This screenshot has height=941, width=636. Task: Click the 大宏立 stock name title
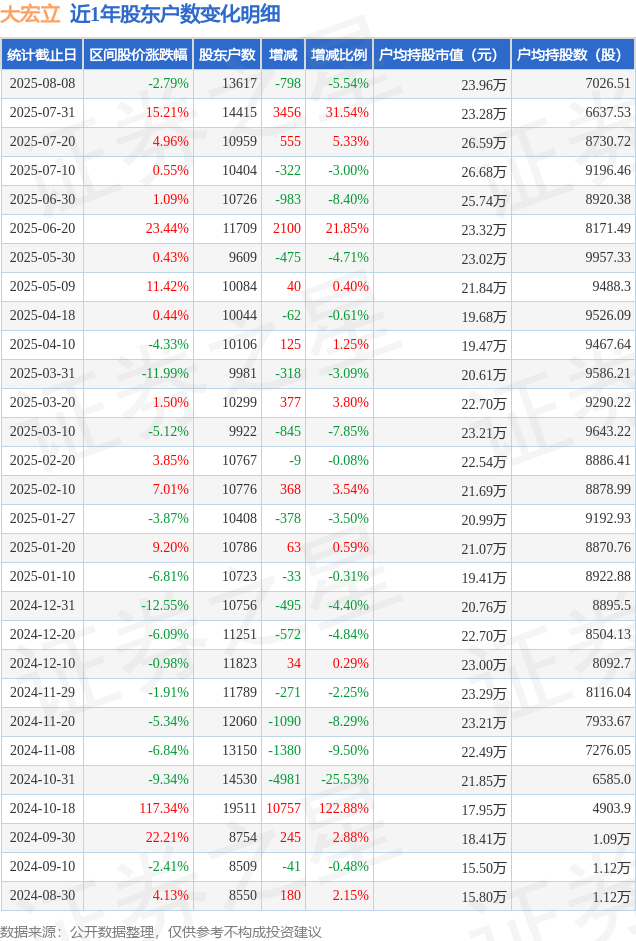(x=31, y=14)
